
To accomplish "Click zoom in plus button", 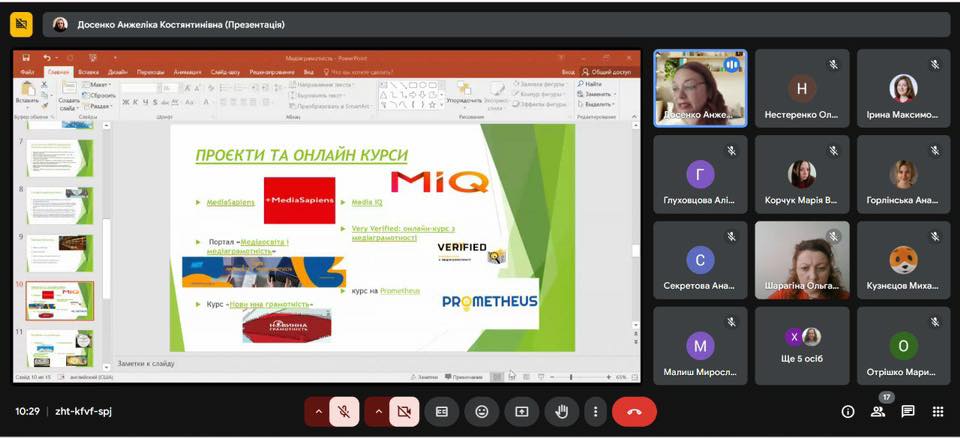I will (x=609, y=377).
